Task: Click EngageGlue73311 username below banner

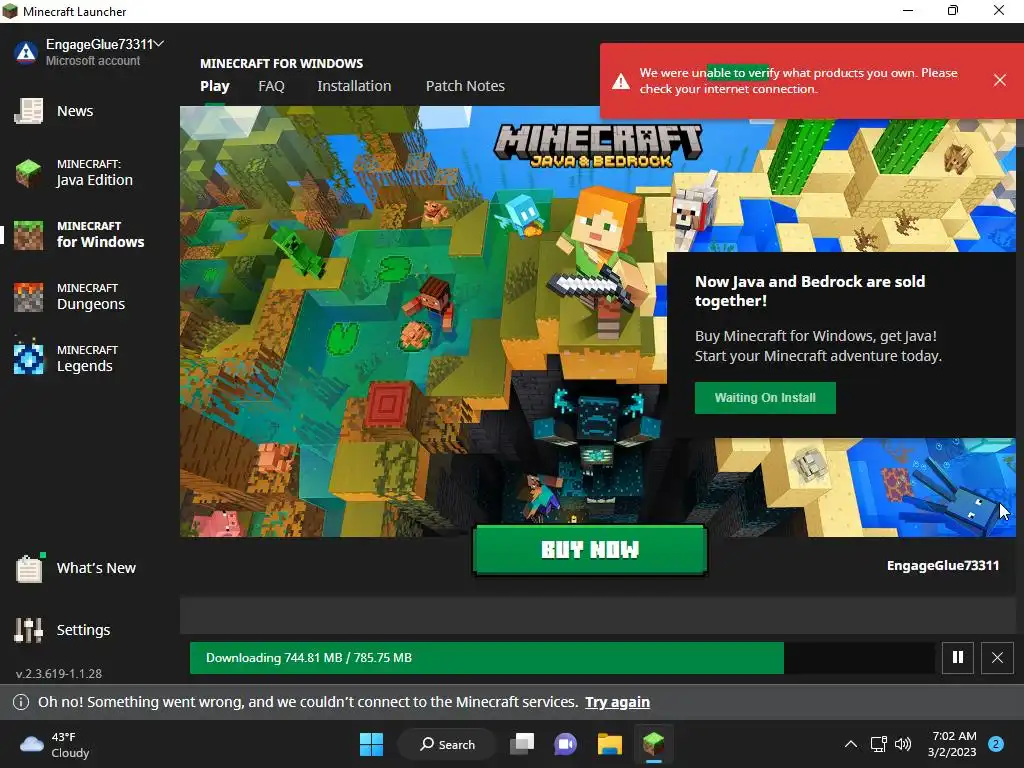Action: click(943, 566)
